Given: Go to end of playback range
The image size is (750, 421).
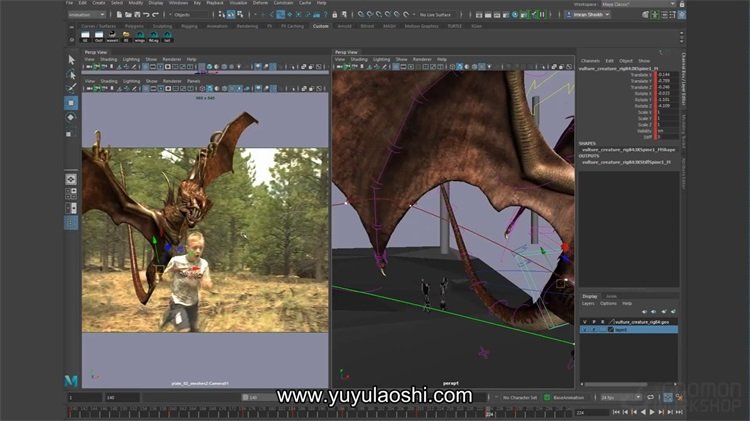Looking at the screenshot, I should click(679, 412).
